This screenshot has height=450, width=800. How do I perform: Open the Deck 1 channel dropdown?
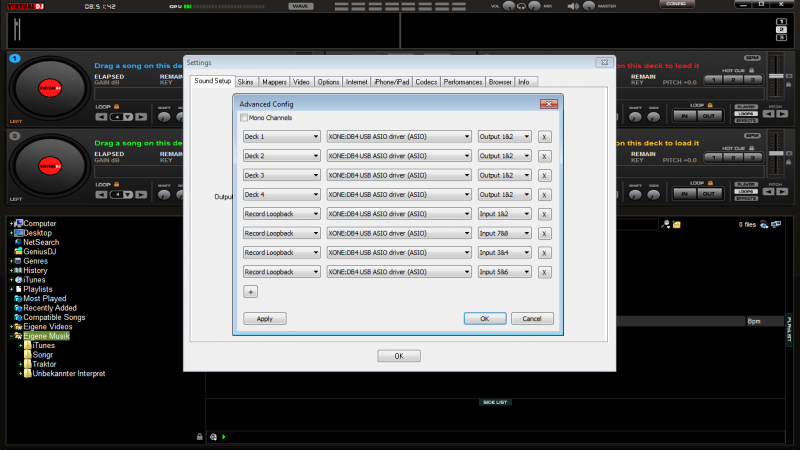[281, 137]
